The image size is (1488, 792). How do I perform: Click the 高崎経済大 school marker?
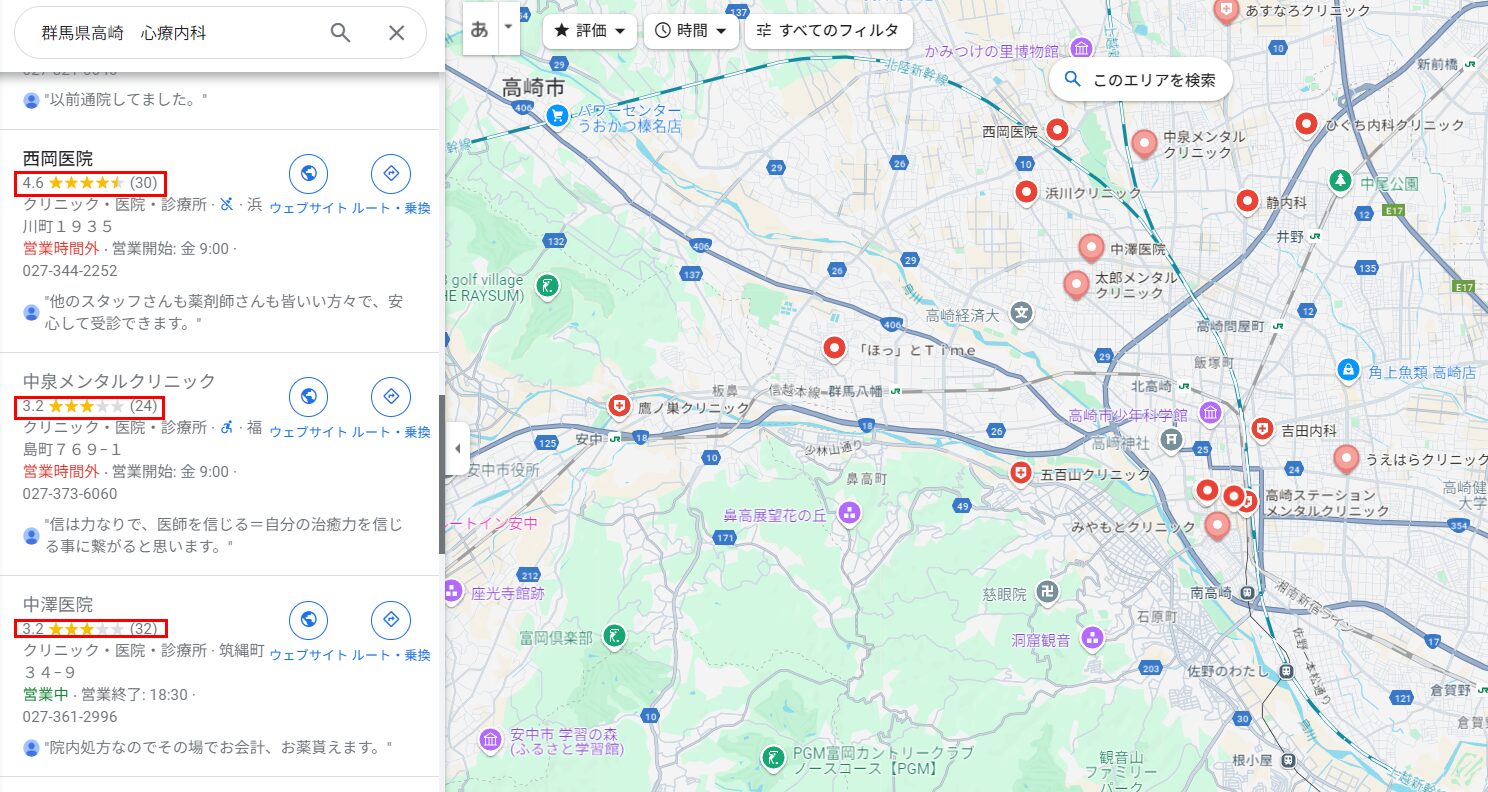tap(1021, 313)
